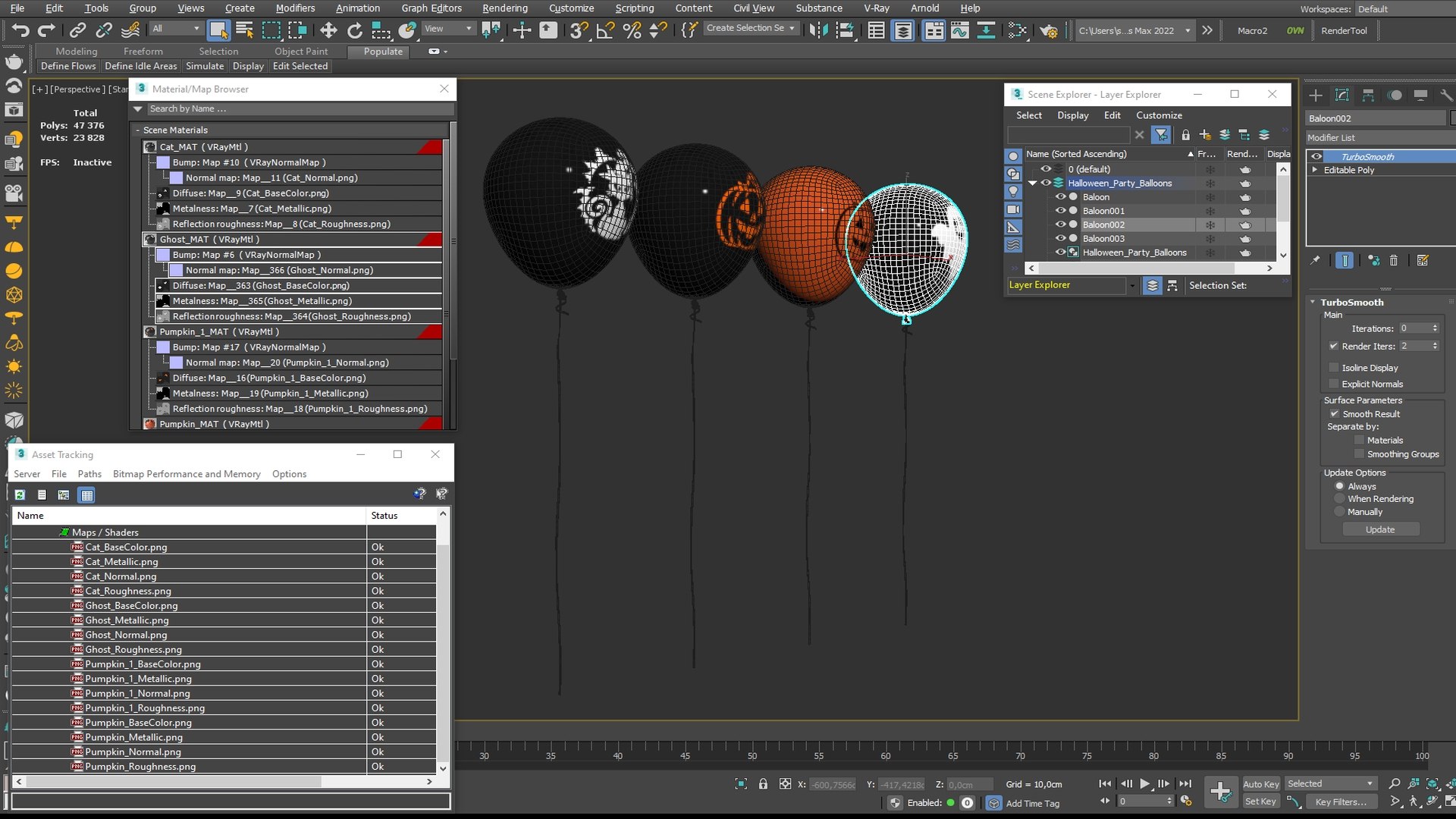Select the Select and Move tool

pyautogui.click(x=328, y=30)
